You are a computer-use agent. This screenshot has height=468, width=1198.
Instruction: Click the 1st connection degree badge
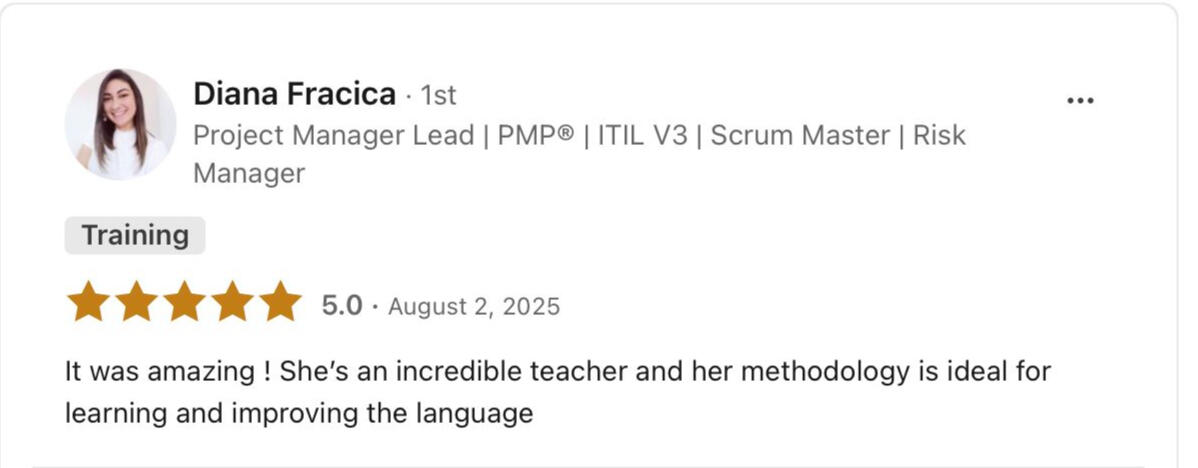[x=438, y=95]
